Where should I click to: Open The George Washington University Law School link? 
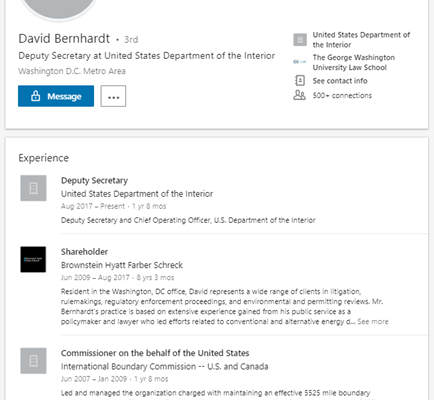click(354, 62)
